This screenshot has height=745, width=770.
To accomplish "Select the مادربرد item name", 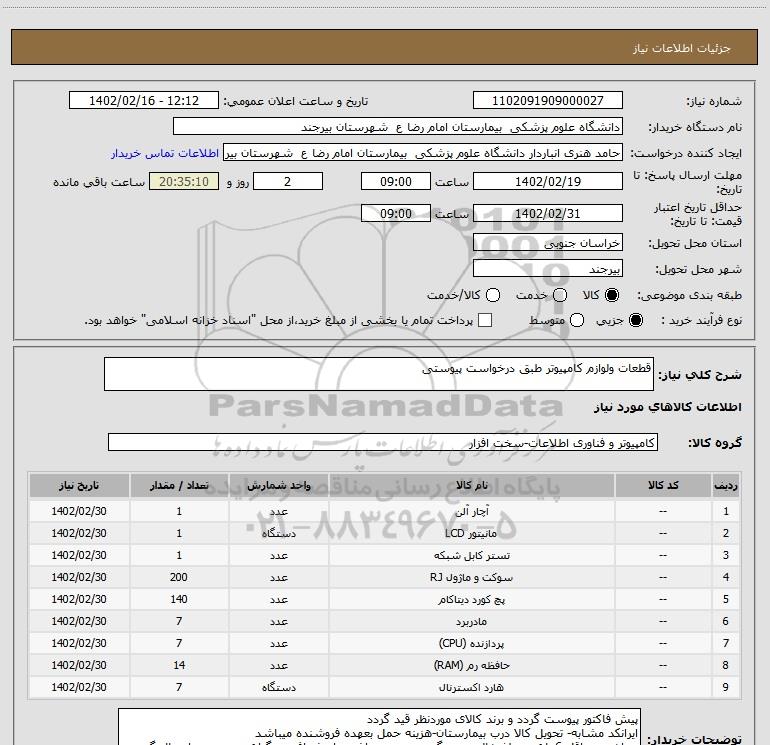I will [x=471, y=622].
